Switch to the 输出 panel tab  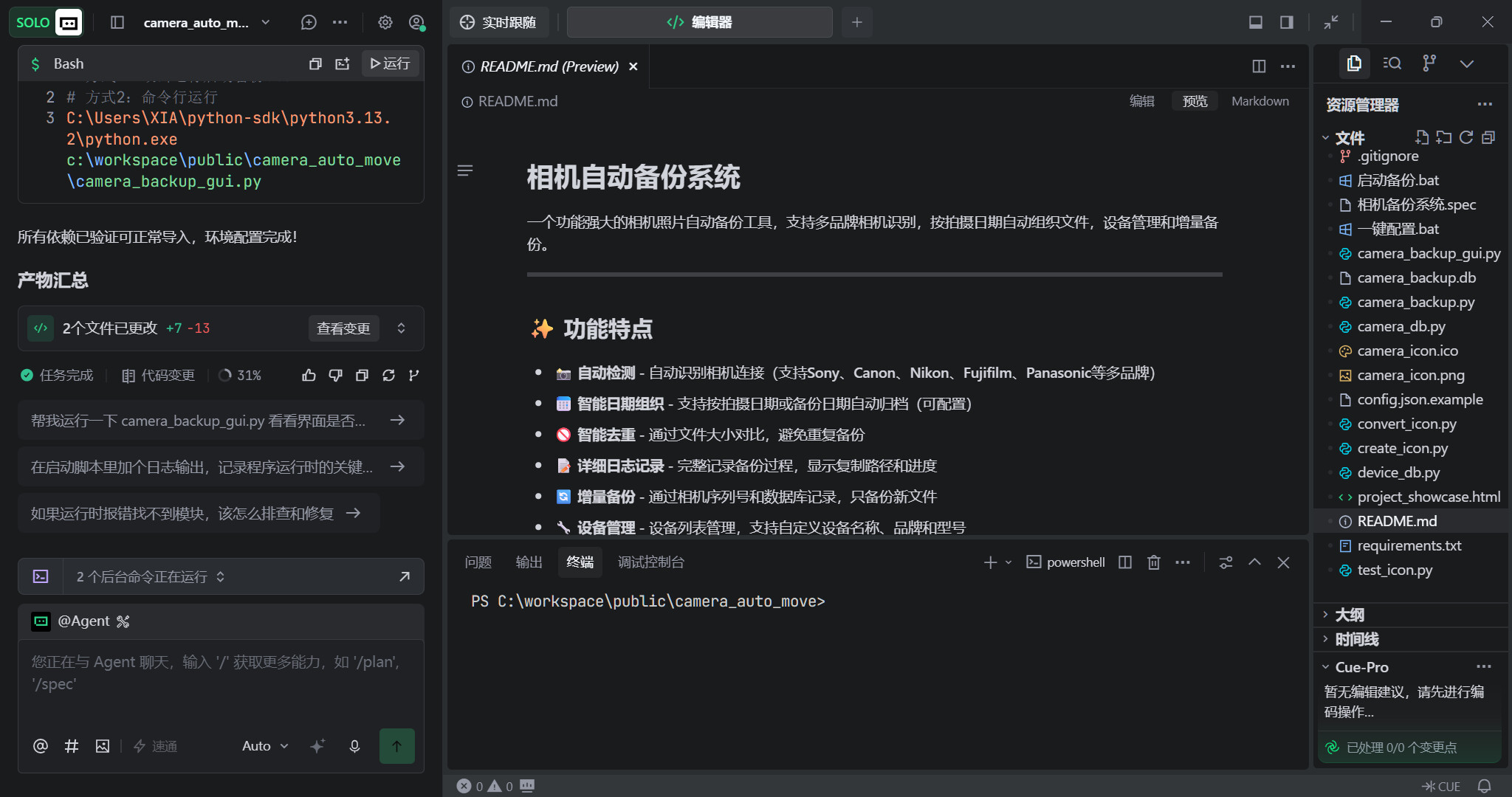(529, 562)
